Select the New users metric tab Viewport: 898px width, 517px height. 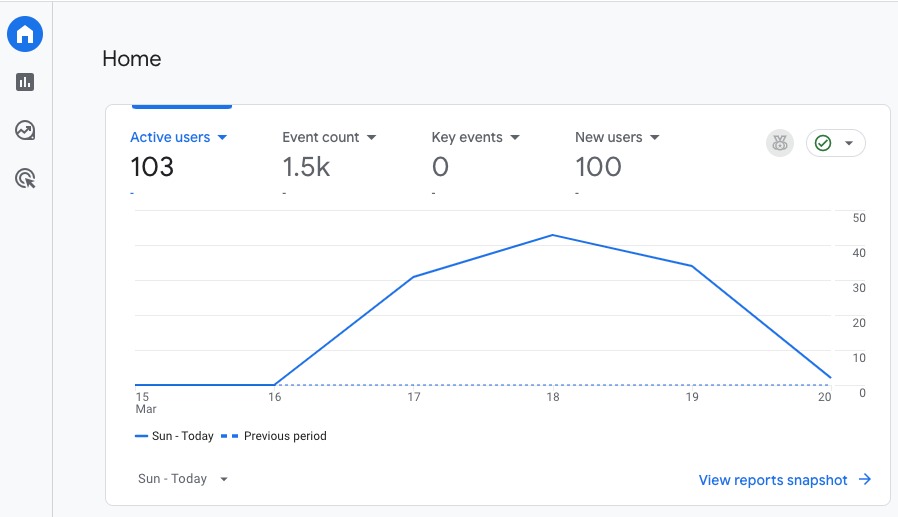pos(608,137)
